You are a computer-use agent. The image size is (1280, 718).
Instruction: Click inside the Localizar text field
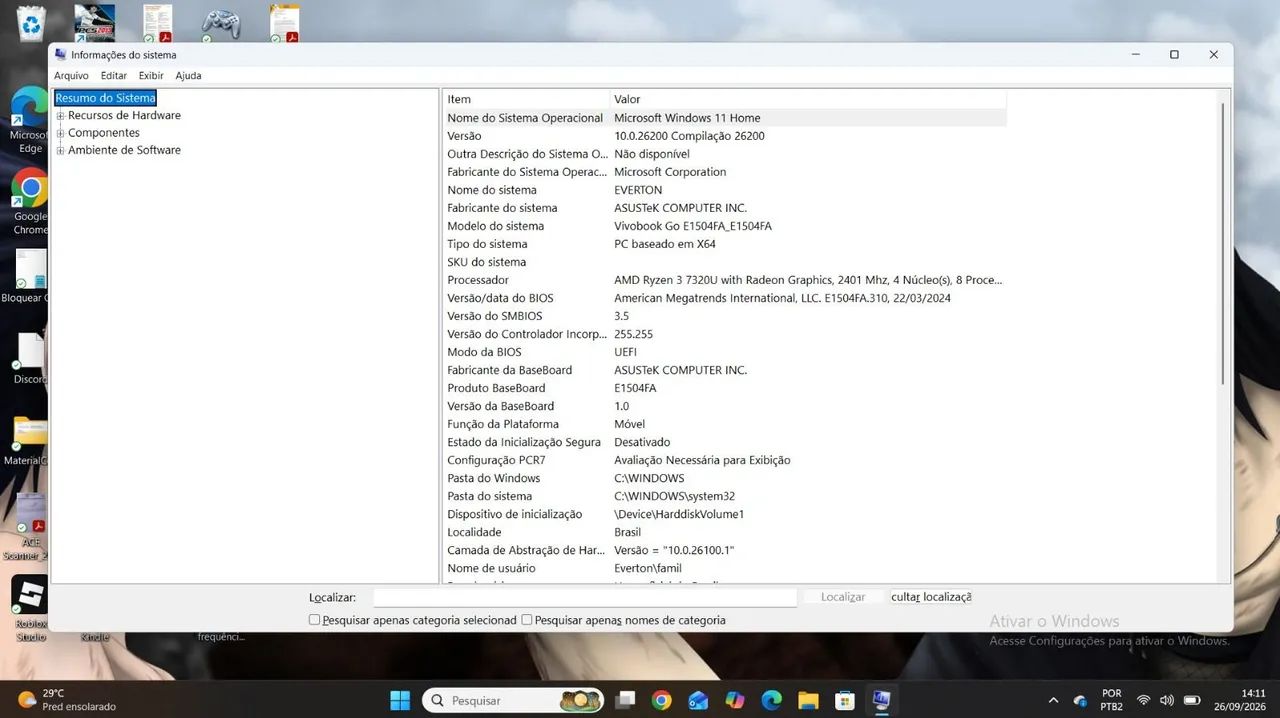[x=585, y=597]
